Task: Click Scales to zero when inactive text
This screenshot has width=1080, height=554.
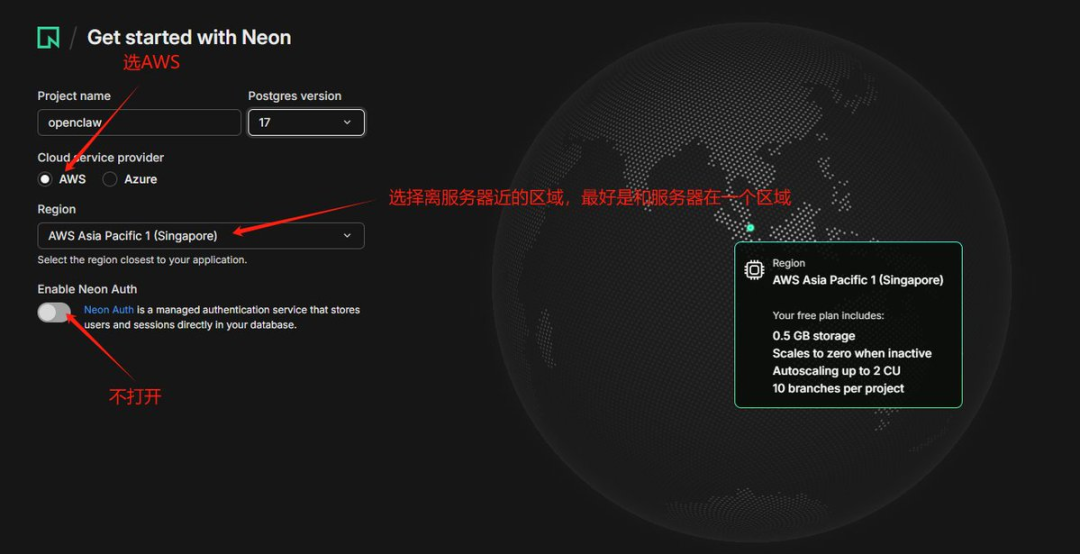Action: point(852,353)
